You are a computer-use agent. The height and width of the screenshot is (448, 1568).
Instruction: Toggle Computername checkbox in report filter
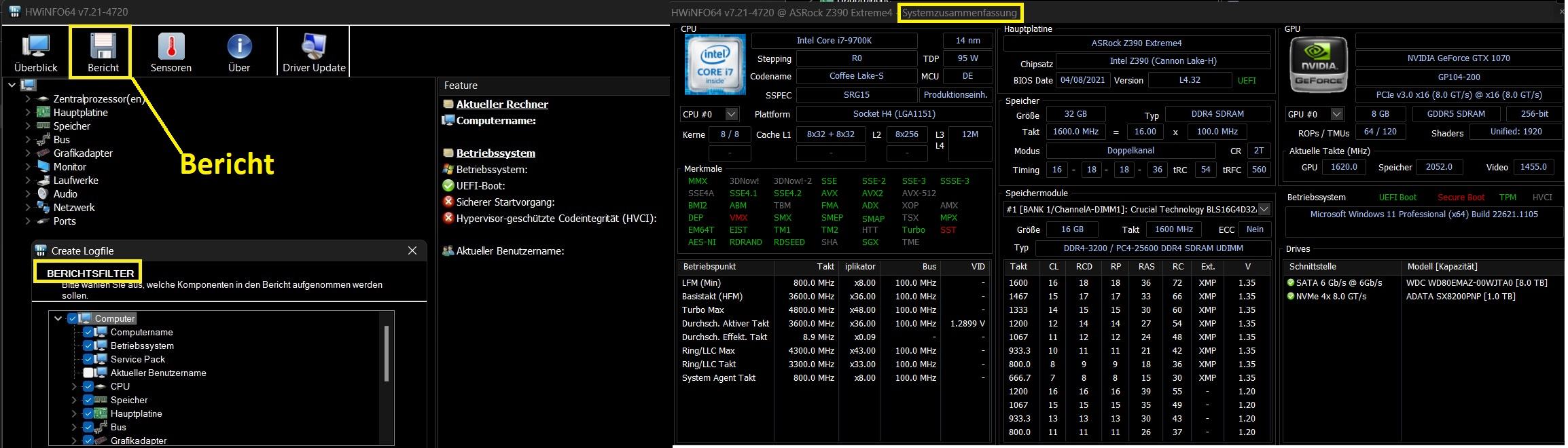(x=88, y=332)
